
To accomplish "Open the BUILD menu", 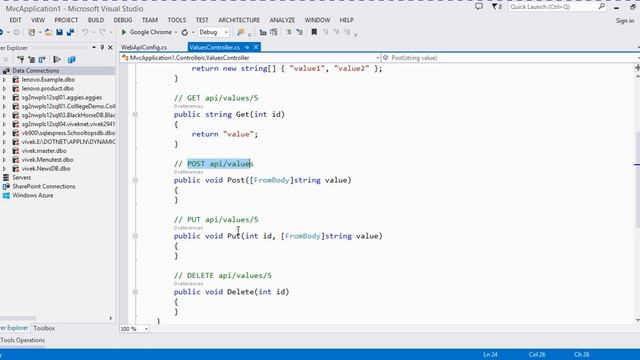I will pos(96,20).
